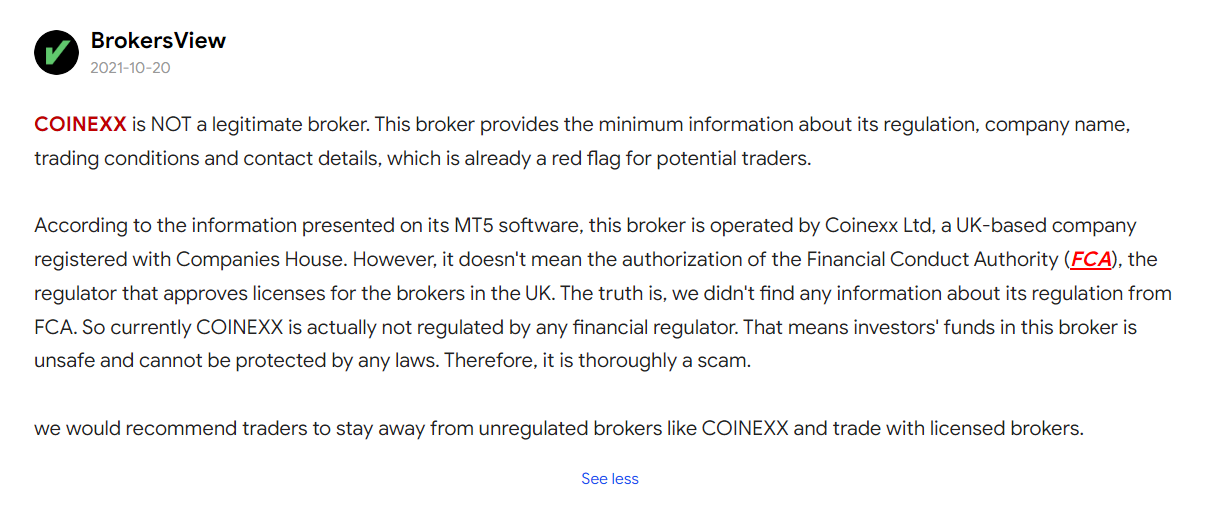Viewport: 1208px width, 512px height.
Task: Click "trading conditions and contact details" text
Action: point(205,159)
